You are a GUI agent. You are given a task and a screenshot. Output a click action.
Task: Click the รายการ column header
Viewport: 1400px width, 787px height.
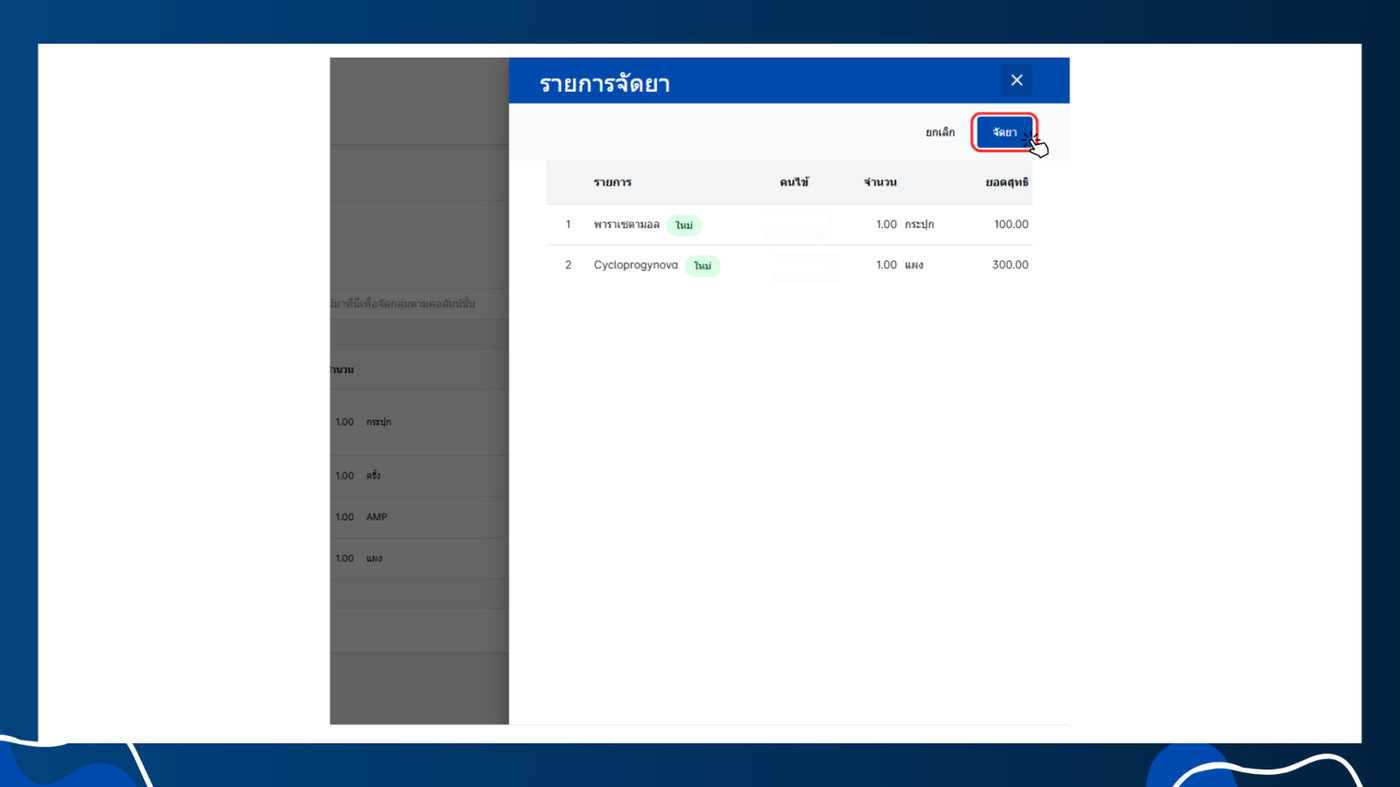coord(612,183)
